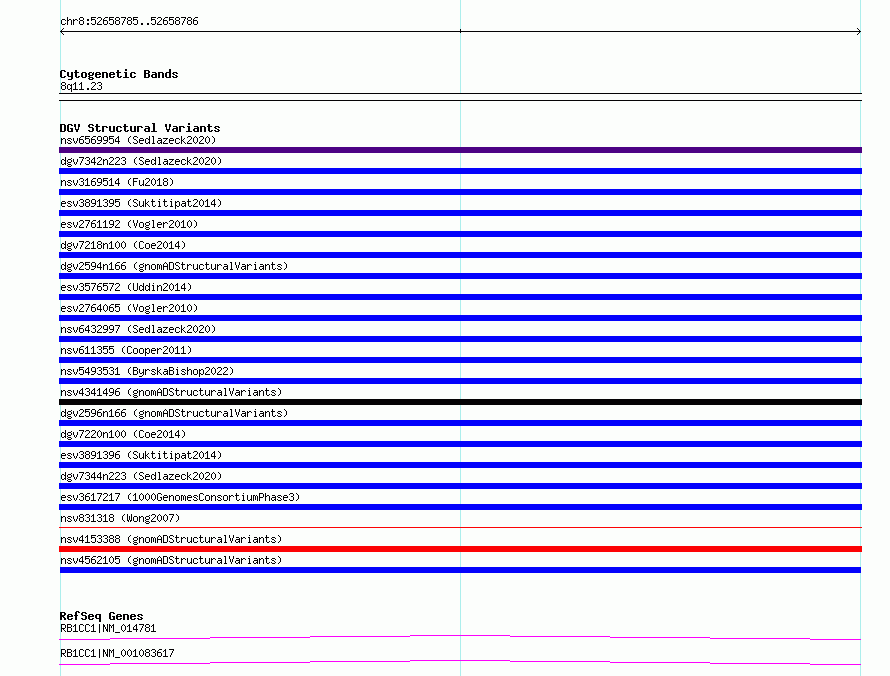The image size is (890, 676).
Task: Open variant esv2761192 (Vogler2010)
Action: pos(129,224)
